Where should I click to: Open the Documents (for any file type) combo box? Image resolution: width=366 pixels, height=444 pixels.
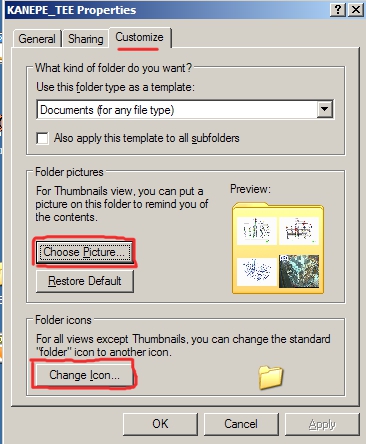185,109
